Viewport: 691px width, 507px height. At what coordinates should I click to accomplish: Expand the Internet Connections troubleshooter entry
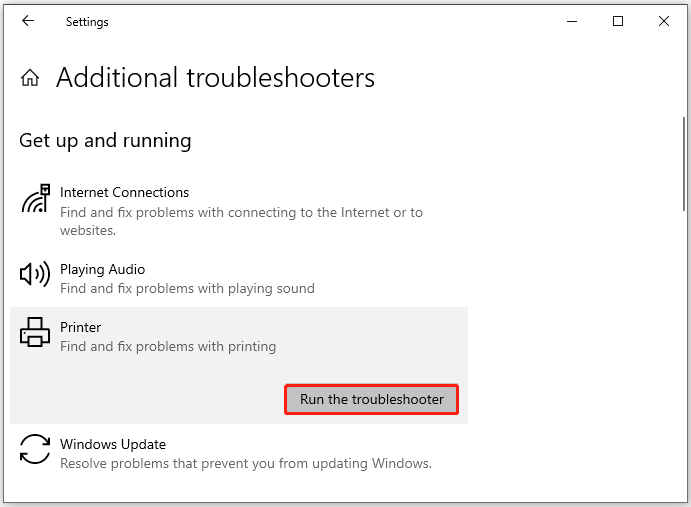coord(239,211)
